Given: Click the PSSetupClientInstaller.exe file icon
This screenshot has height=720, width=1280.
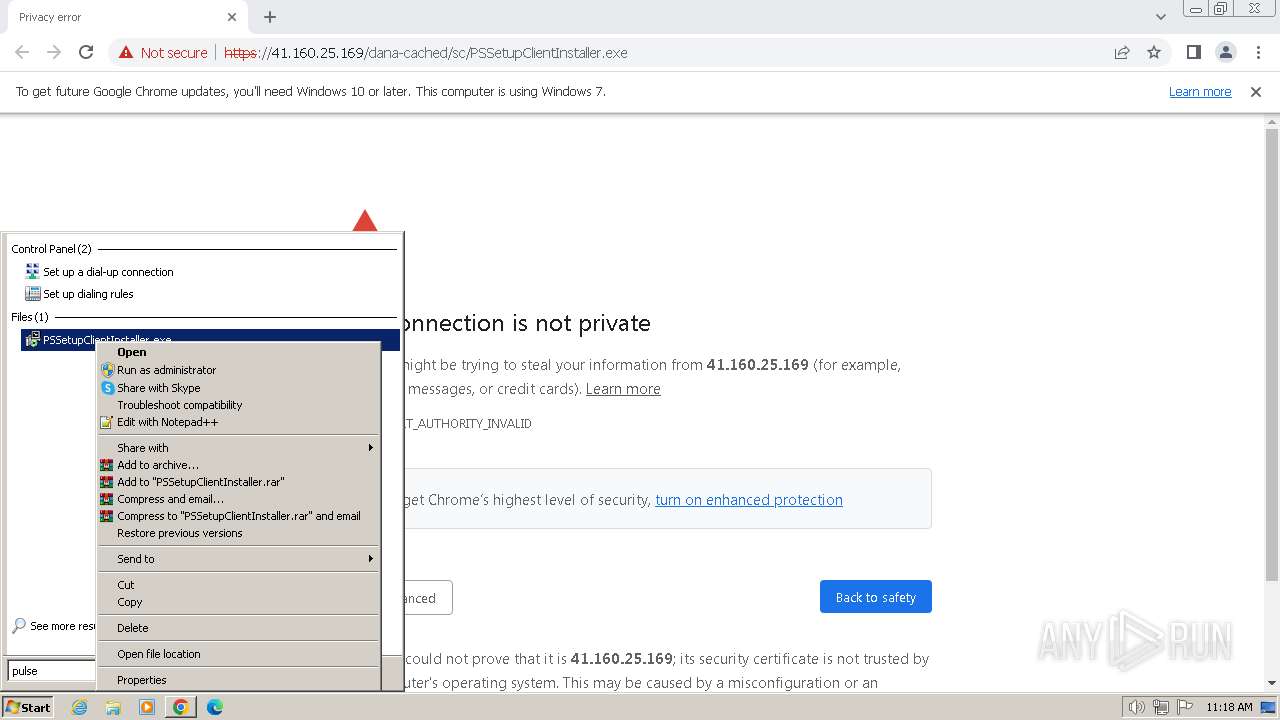Looking at the screenshot, I should [32, 340].
